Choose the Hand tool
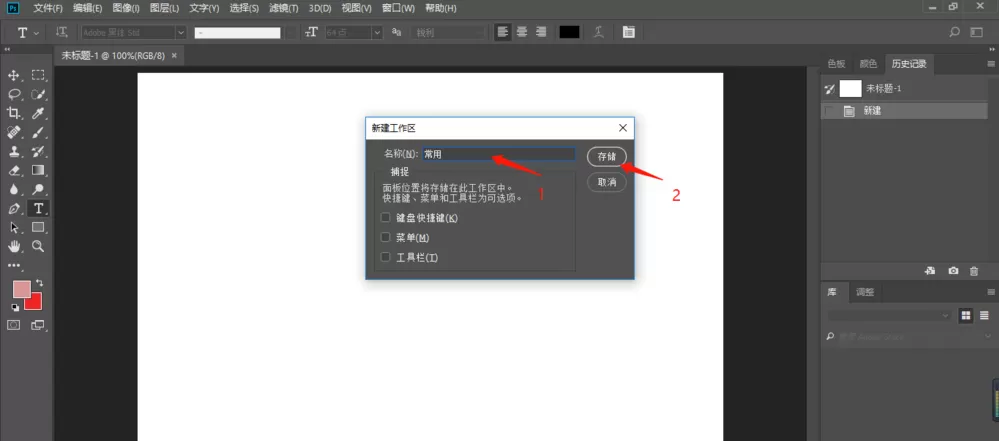The image size is (999, 441). [13, 246]
